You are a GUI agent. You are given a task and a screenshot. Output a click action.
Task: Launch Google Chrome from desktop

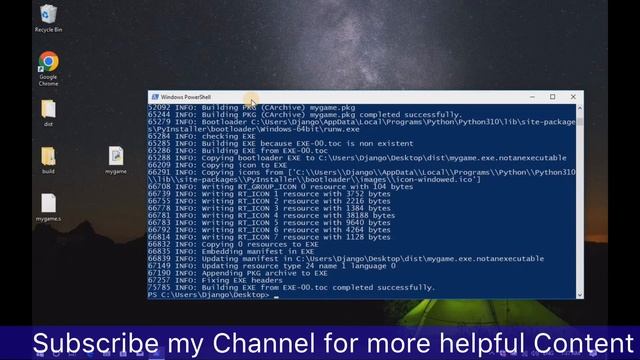point(48,68)
